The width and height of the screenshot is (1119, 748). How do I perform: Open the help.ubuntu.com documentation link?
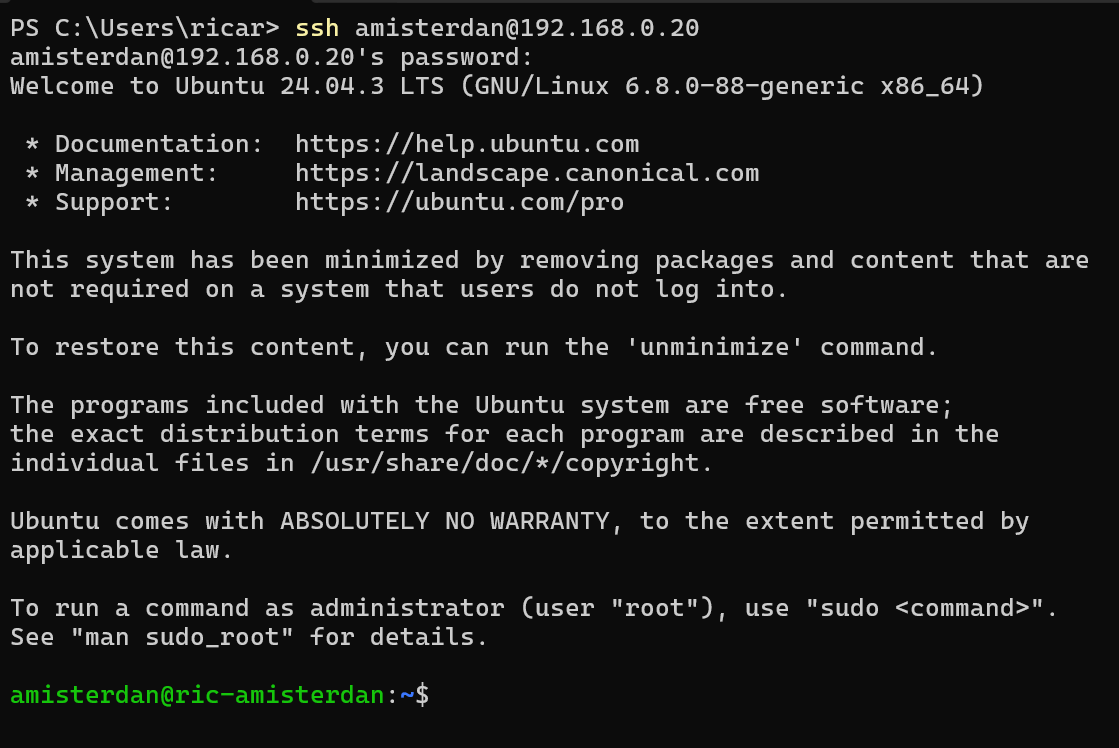pyautogui.click(x=467, y=144)
